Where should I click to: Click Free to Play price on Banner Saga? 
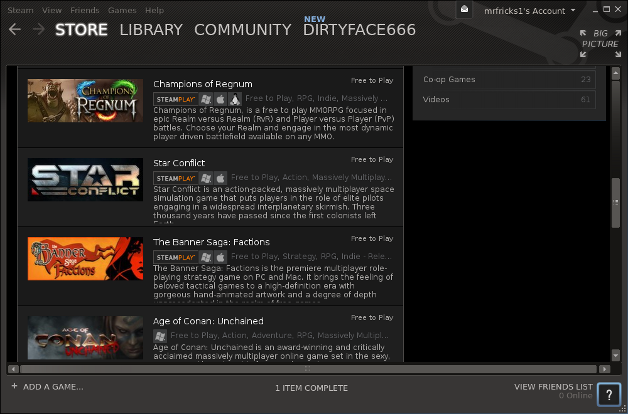[x=372, y=238]
